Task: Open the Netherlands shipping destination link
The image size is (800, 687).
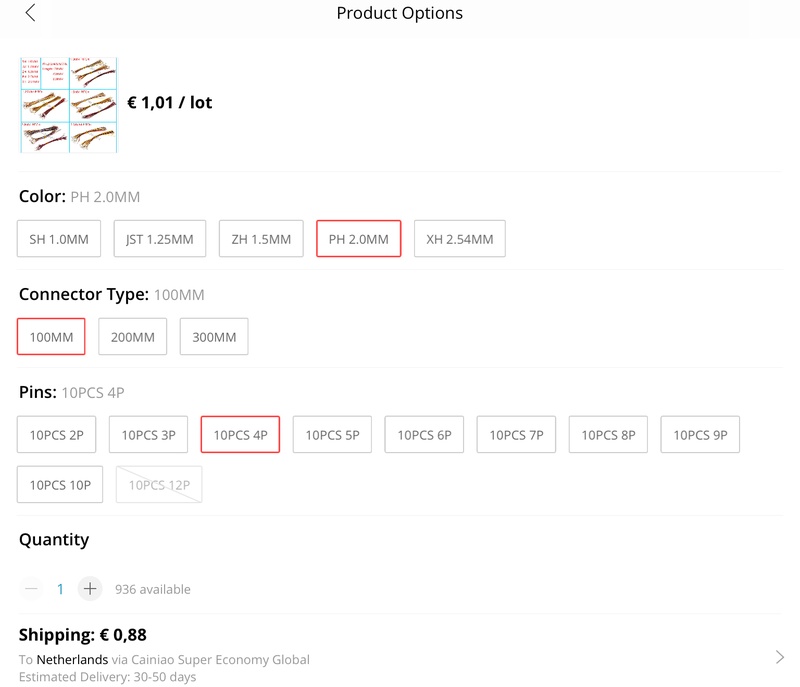Action: 71,660
